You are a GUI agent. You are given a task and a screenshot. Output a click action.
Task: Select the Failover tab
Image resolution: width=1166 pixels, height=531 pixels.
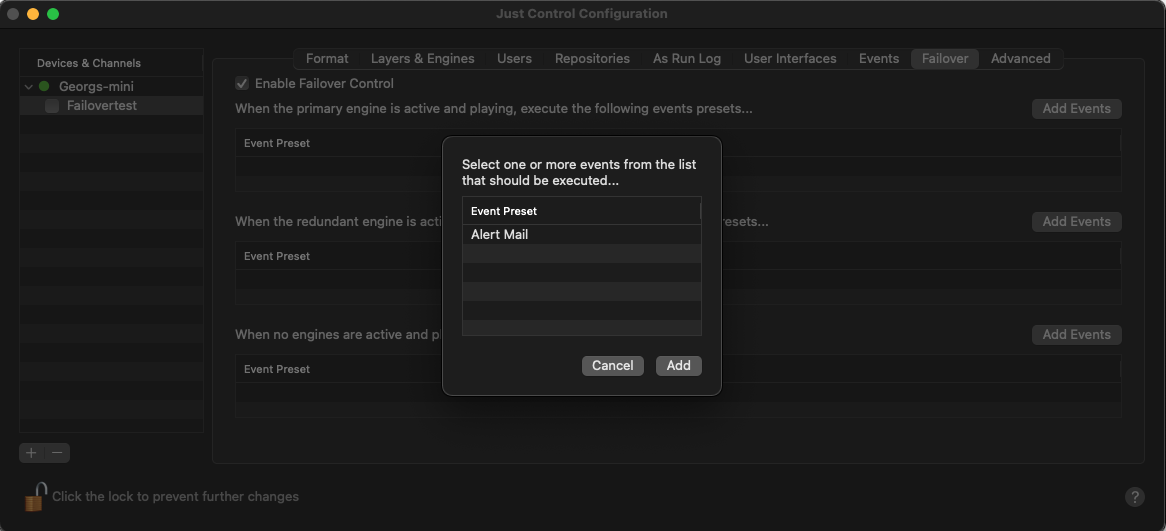[944, 59]
